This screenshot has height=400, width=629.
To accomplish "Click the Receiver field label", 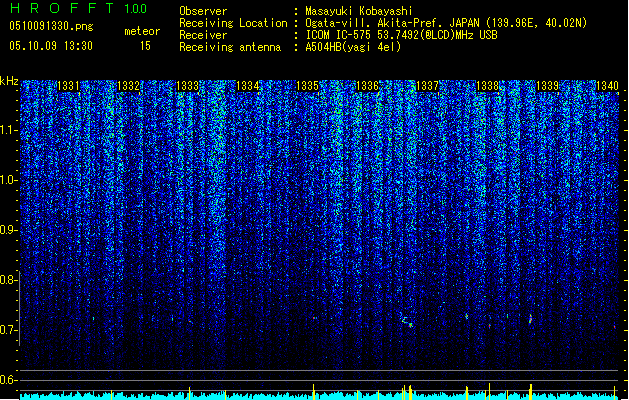I will point(203,35).
